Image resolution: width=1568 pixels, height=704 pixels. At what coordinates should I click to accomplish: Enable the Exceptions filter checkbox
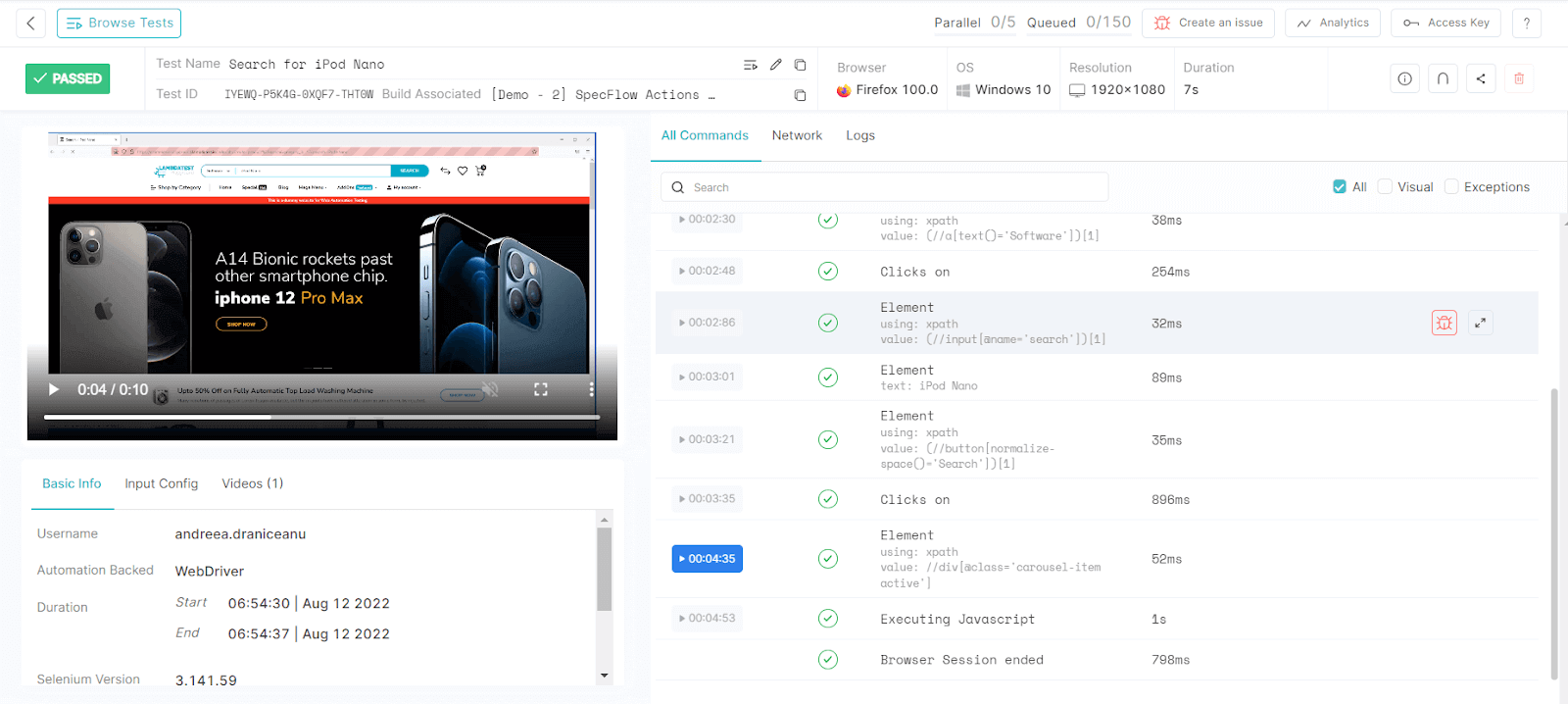(x=1451, y=187)
